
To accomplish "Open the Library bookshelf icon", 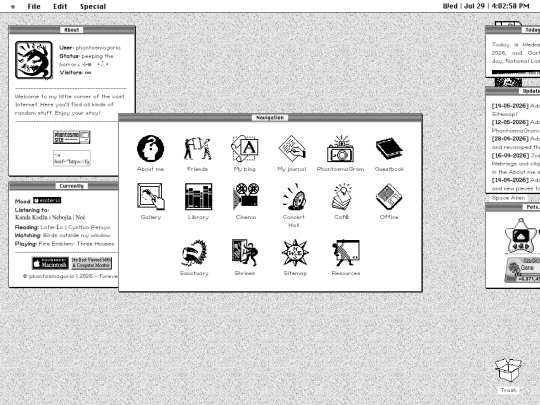I will pyautogui.click(x=198, y=196).
